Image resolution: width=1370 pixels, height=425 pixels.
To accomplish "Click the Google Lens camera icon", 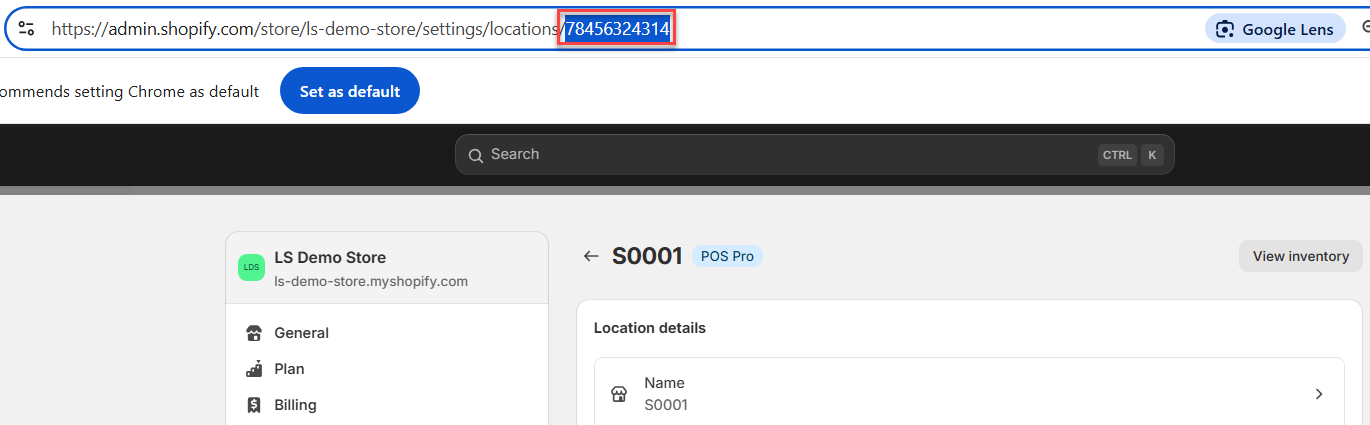I will point(1225,29).
